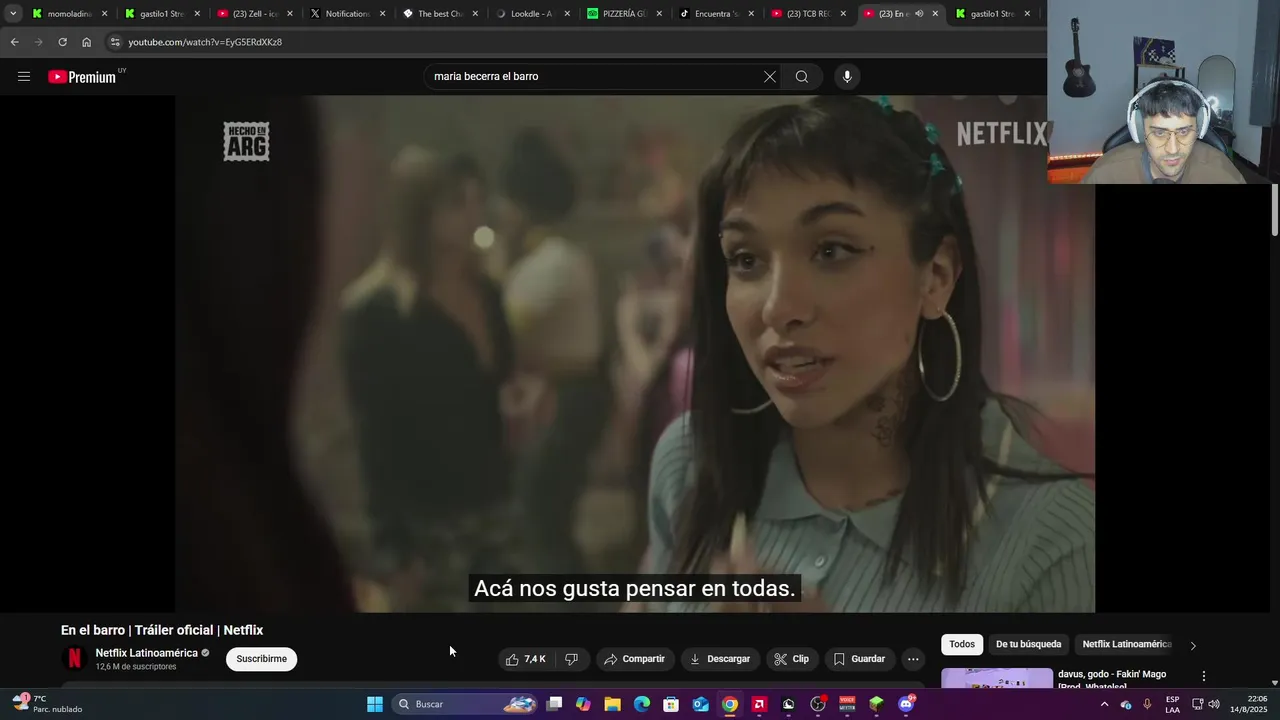Switch to X Notifications tab

pos(347,14)
